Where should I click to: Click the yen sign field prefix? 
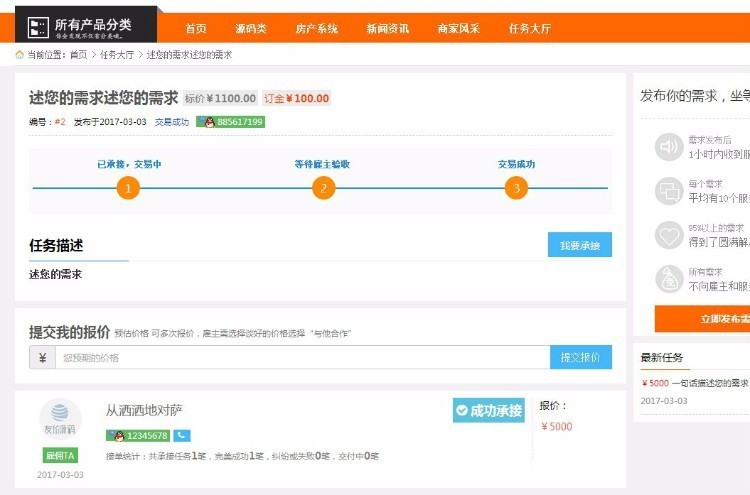pyautogui.click(x=43, y=357)
